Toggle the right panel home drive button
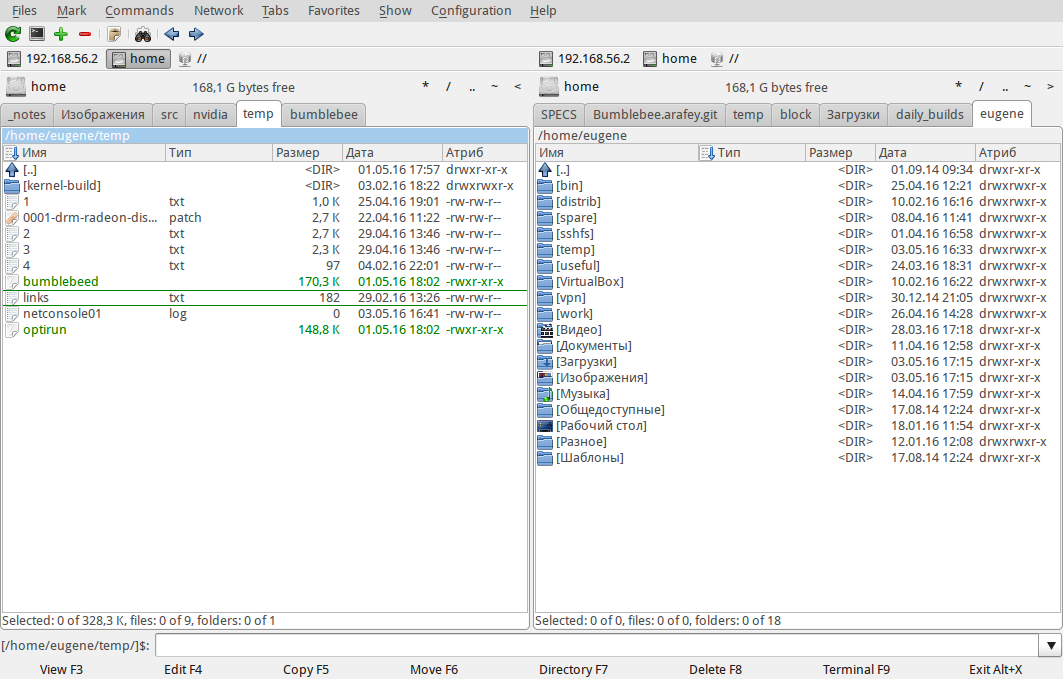The image size is (1063, 679). pyautogui.click(x=670, y=59)
